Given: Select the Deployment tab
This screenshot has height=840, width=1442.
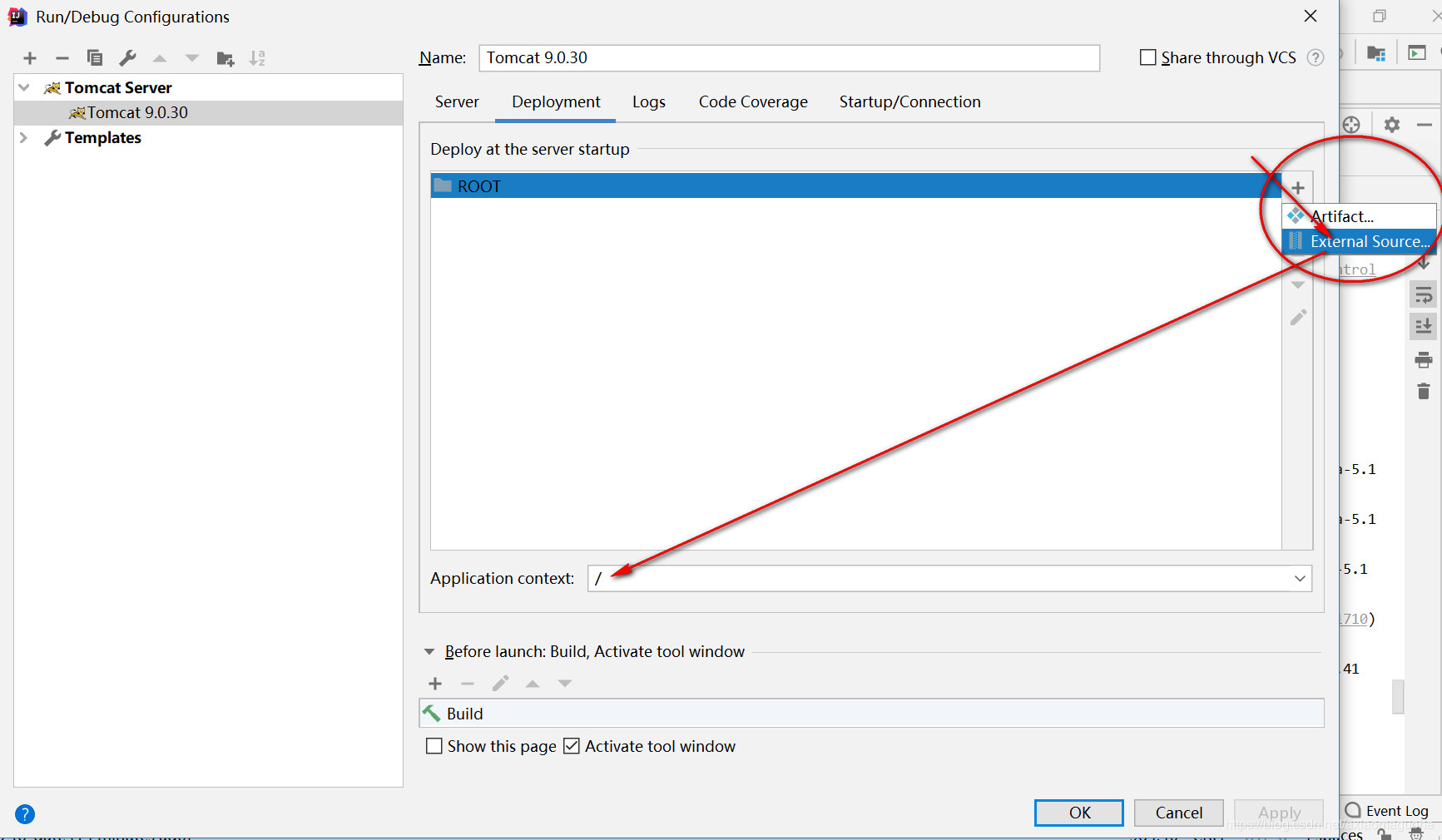Looking at the screenshot, I should click(x=556, y=102).
